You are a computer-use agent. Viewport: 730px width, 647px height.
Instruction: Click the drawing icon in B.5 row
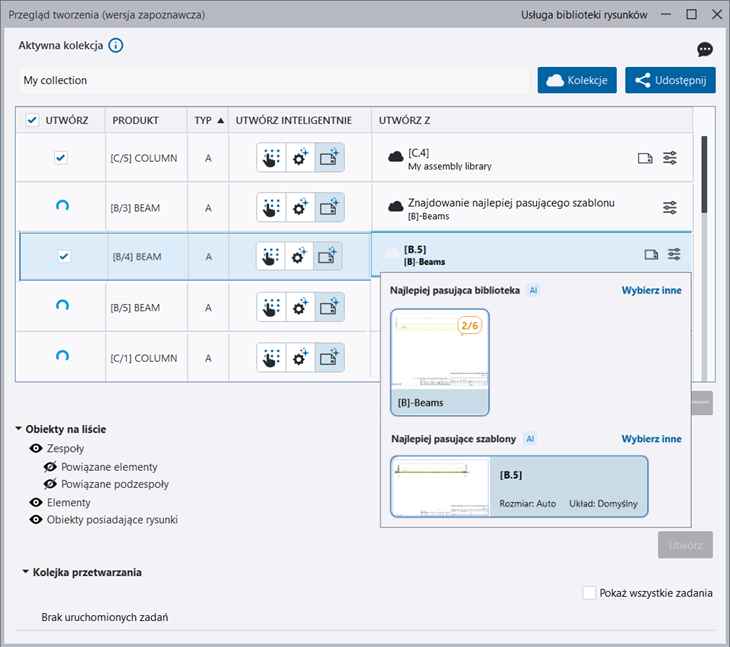click(651, 255)
